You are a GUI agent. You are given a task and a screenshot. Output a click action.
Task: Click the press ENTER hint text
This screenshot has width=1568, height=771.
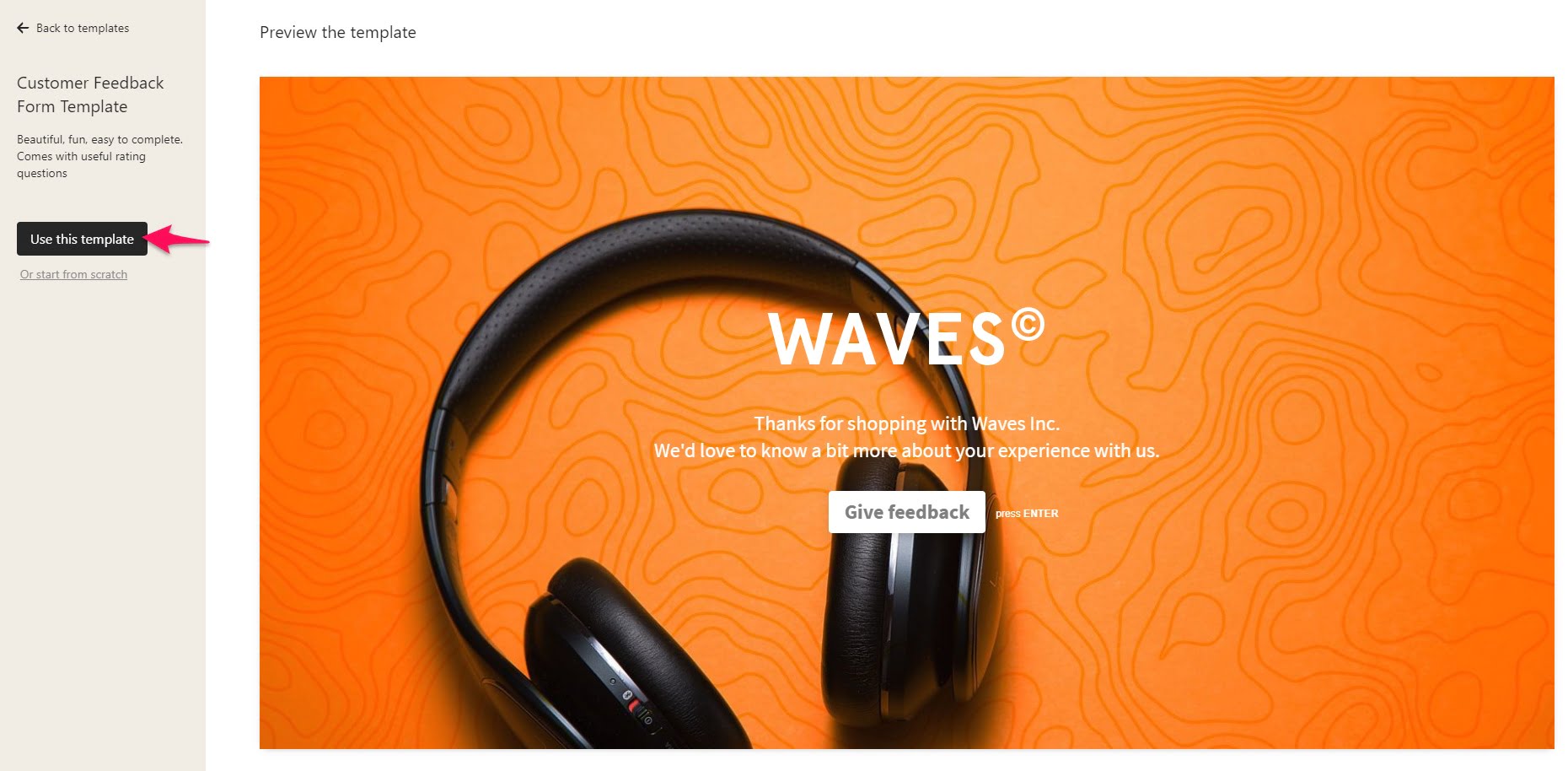1026,513
